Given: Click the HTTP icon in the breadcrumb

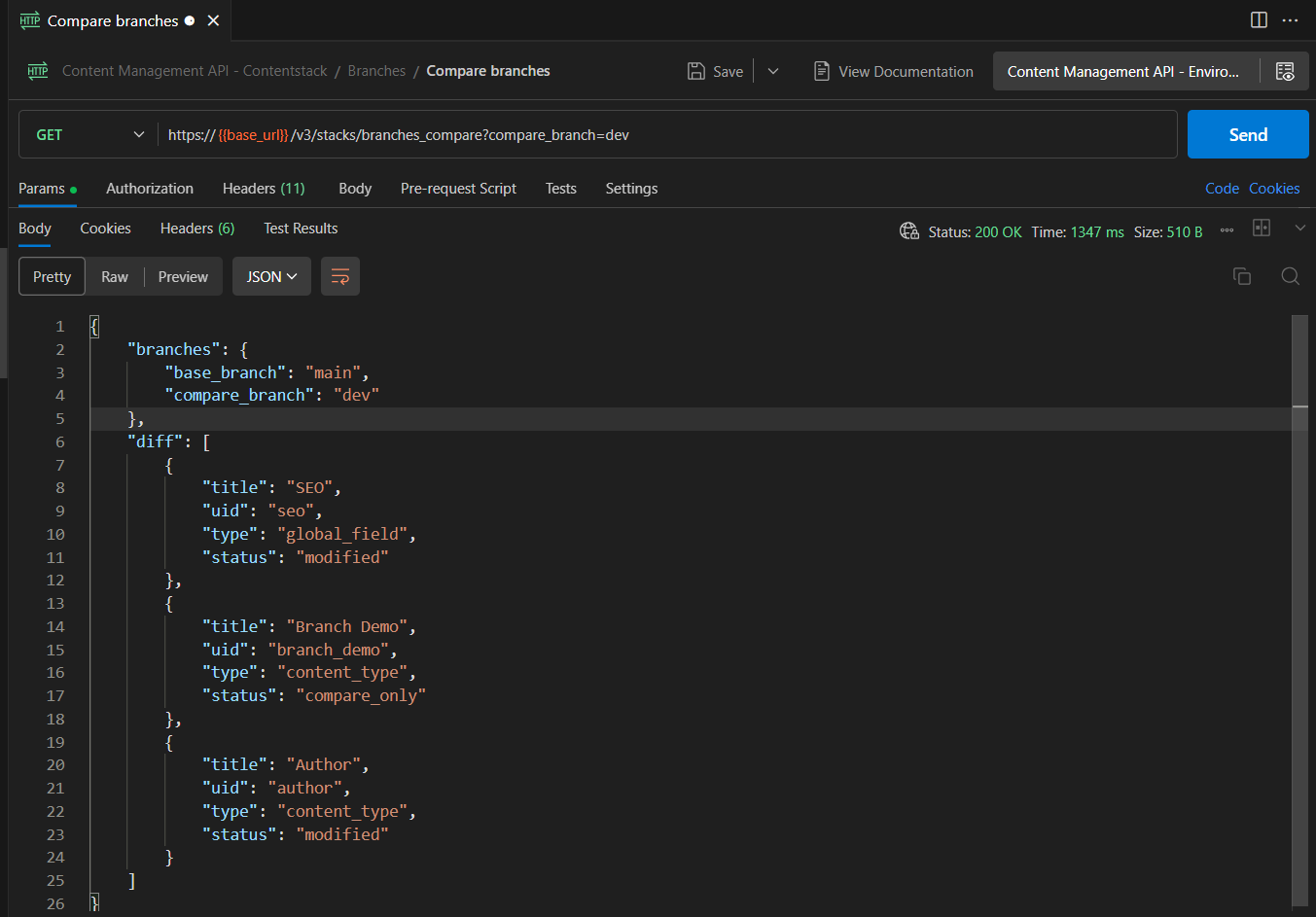Looking at the screenshot, I should pyautogui.click(x=38, y=71).
